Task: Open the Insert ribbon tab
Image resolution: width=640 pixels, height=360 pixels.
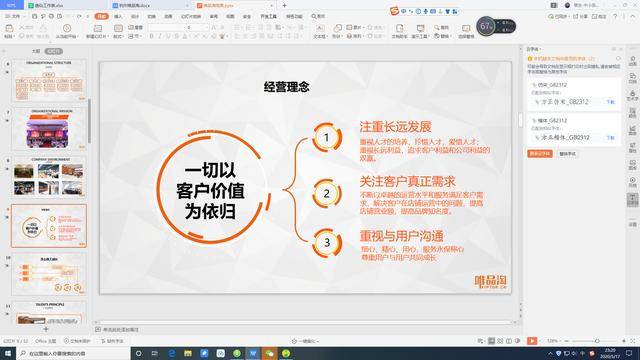Action: click(118, 16)
